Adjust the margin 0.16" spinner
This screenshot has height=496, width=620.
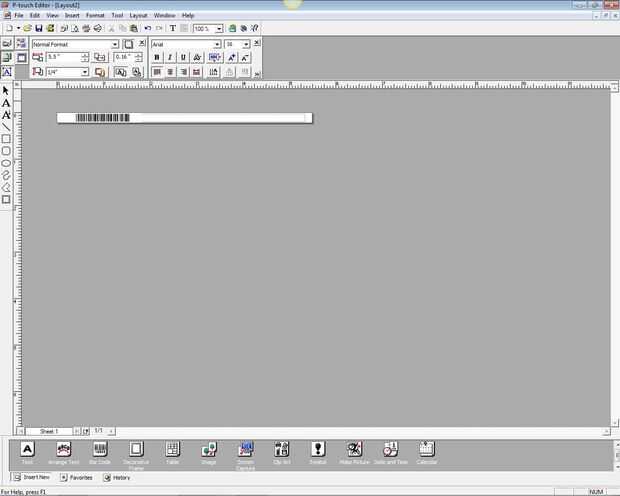point(138,58)
